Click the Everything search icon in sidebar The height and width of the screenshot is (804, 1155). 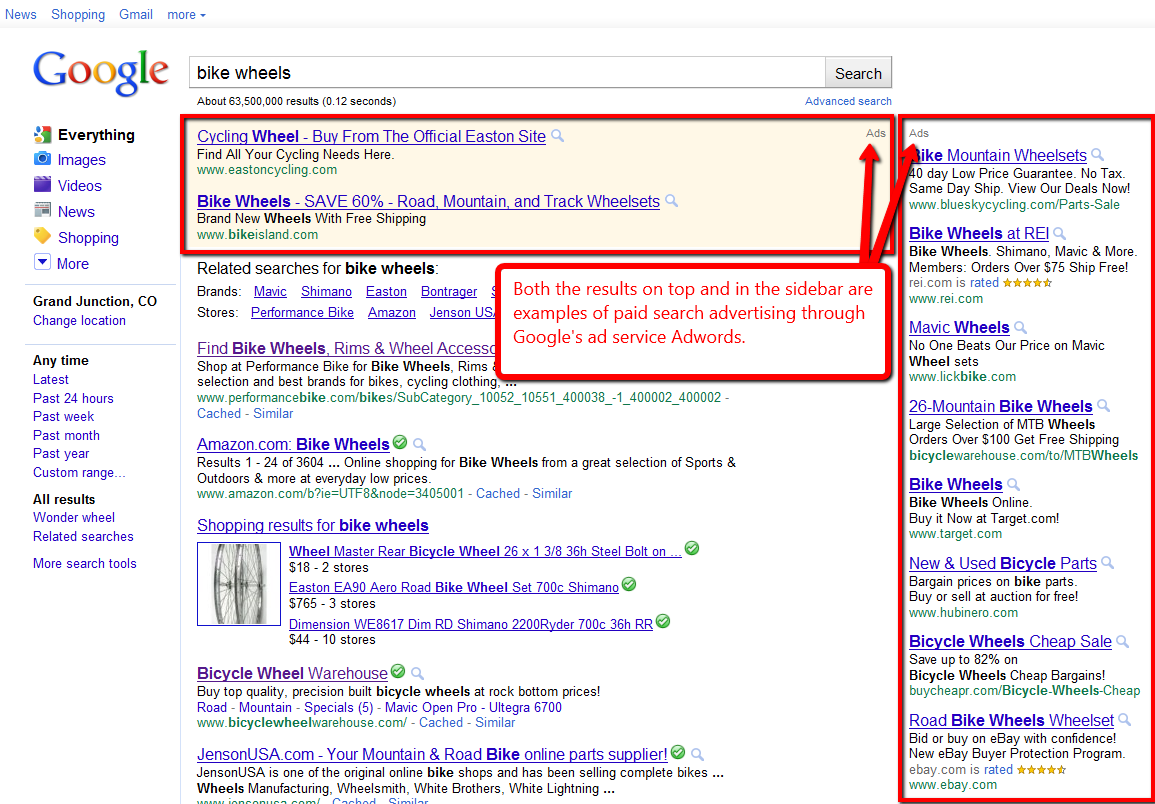tap(42, 135)
